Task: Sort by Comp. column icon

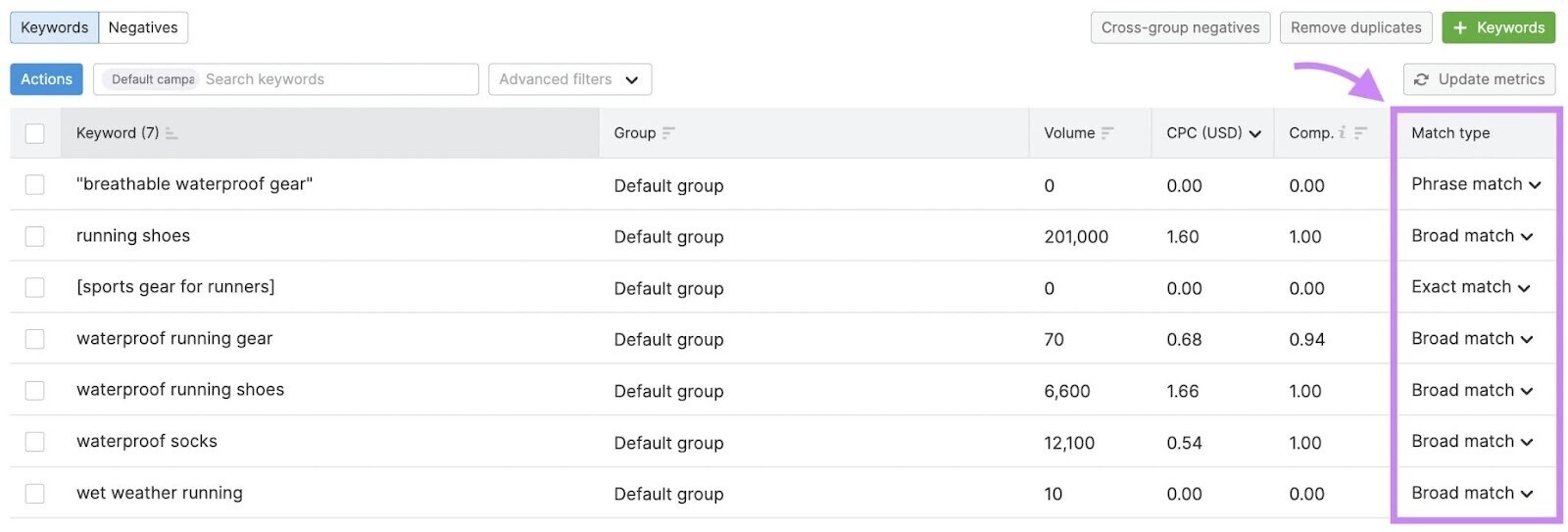Action: tap(1360, 133)
